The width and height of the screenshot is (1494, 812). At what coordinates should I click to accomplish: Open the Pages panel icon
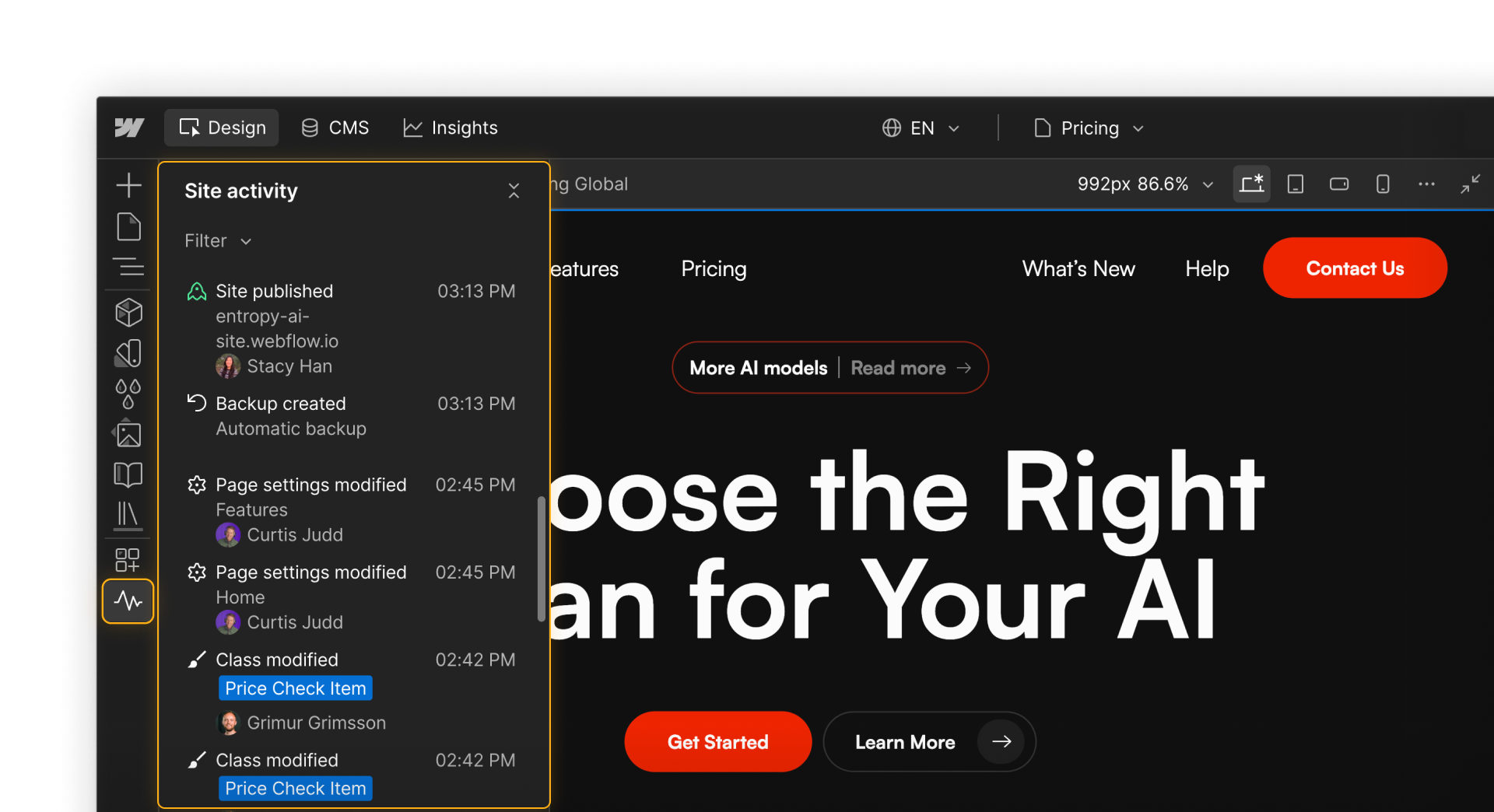[x=128, y=226]
